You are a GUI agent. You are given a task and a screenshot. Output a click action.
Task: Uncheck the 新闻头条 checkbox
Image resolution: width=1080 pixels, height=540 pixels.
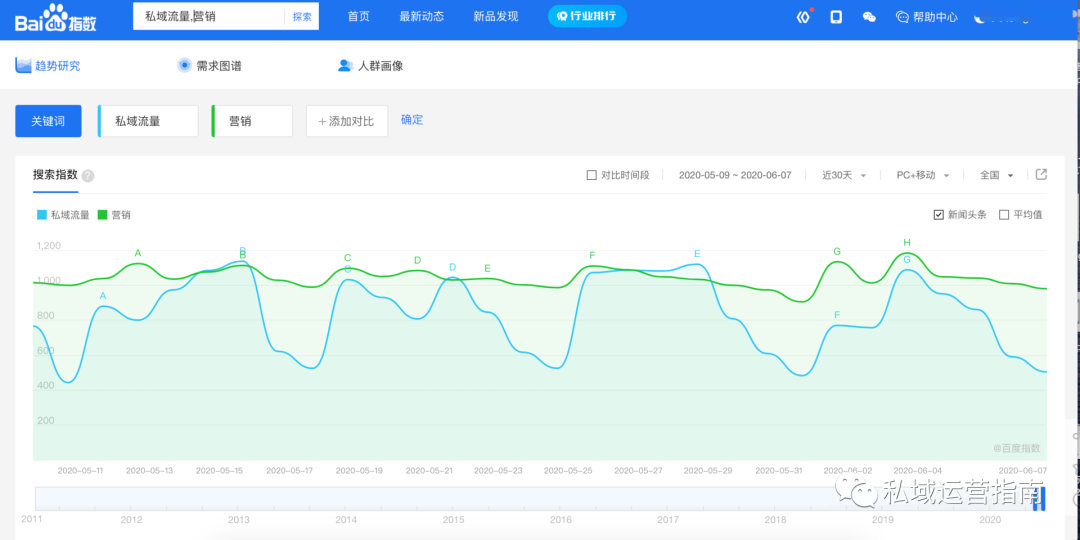click(938, 214)
